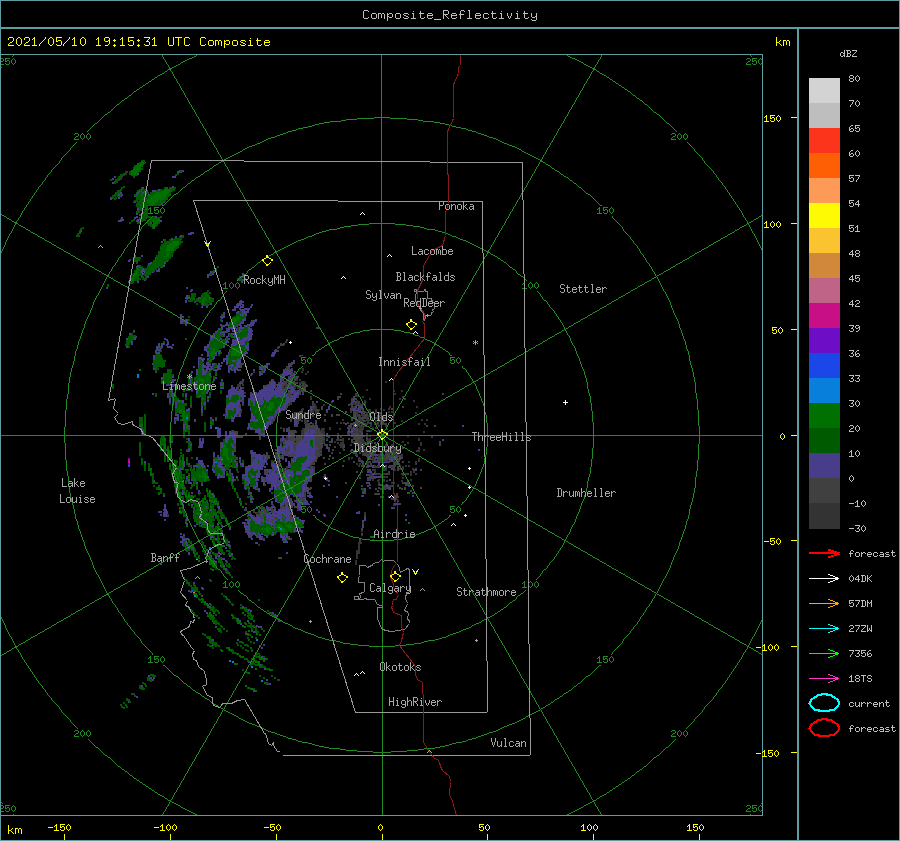Click the green 7356 arrow icon
The width and height of the screenshot is (900, 841).
coord(824,653)
